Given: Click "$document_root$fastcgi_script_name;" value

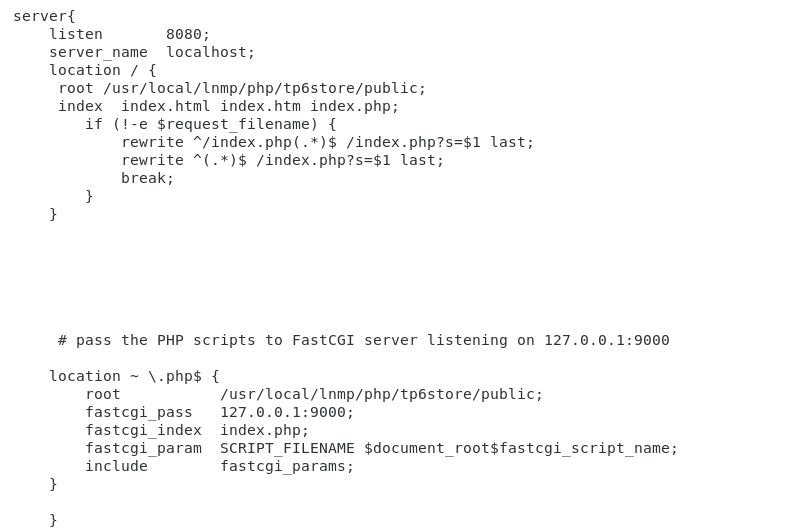Looking at the screenshot, I should point(521,448).
